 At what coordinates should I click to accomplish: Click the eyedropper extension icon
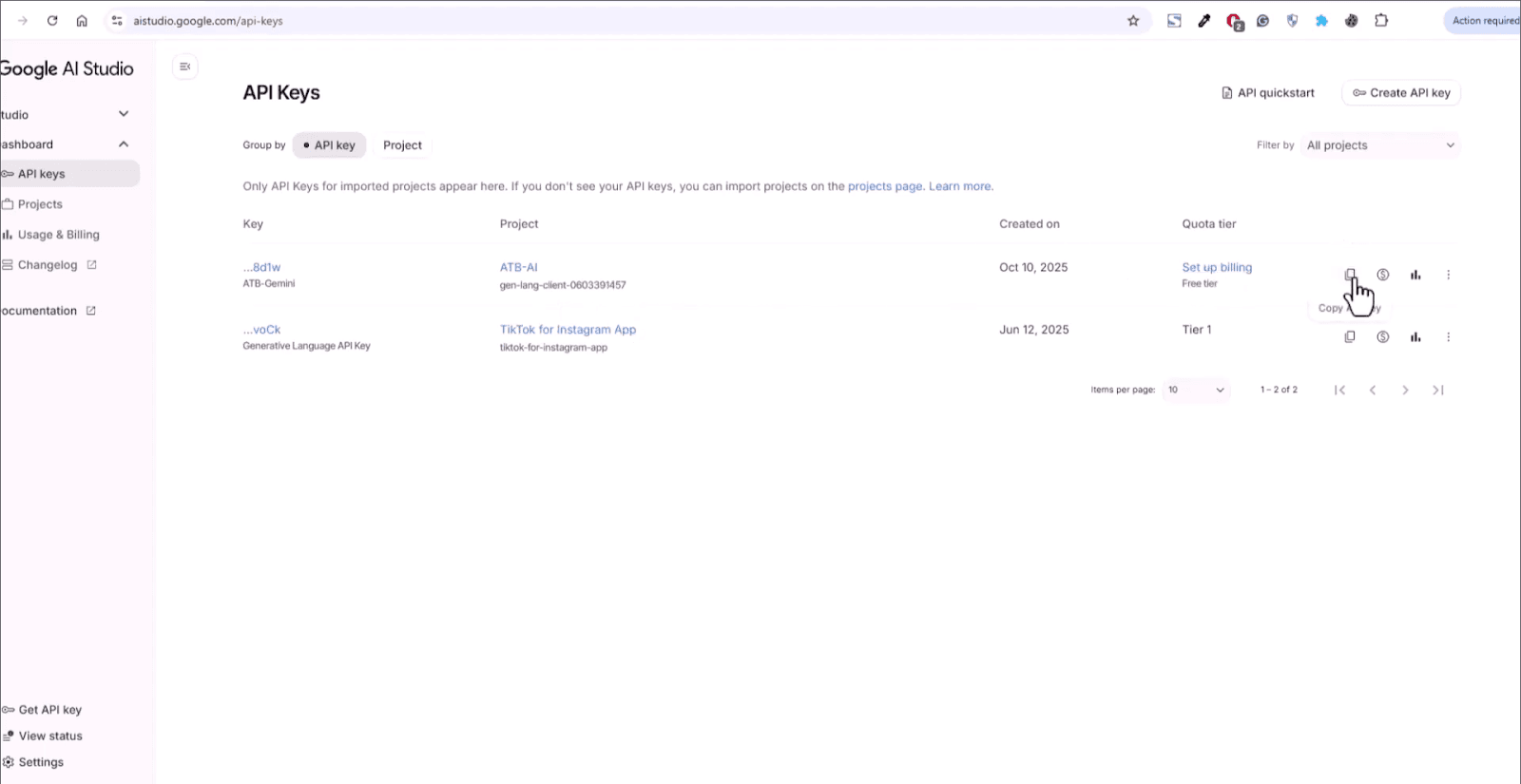tap(1204, 21)
